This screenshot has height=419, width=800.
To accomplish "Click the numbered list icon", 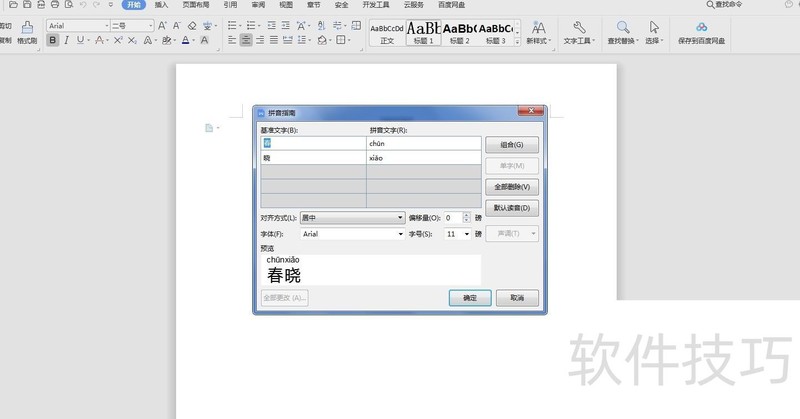I will (251, 25).
